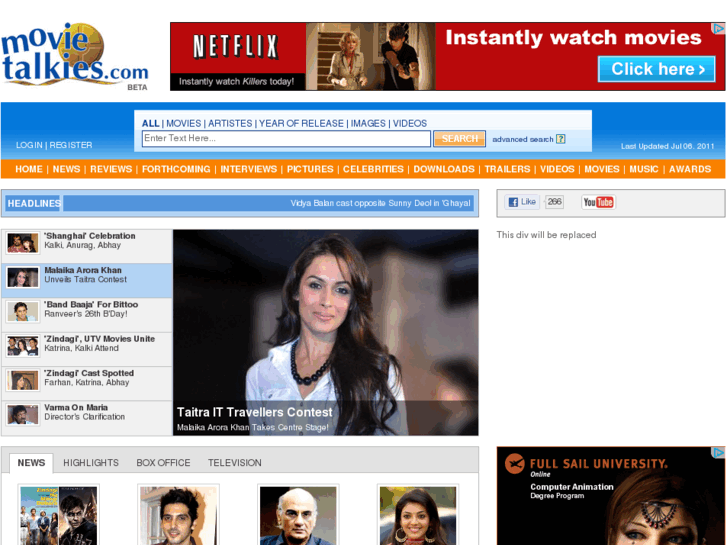This screenshot has width=727, height=545.
Task: Open the 'Shanghai' Celebration story thumbnail
Action: click(x=22, y=243)
